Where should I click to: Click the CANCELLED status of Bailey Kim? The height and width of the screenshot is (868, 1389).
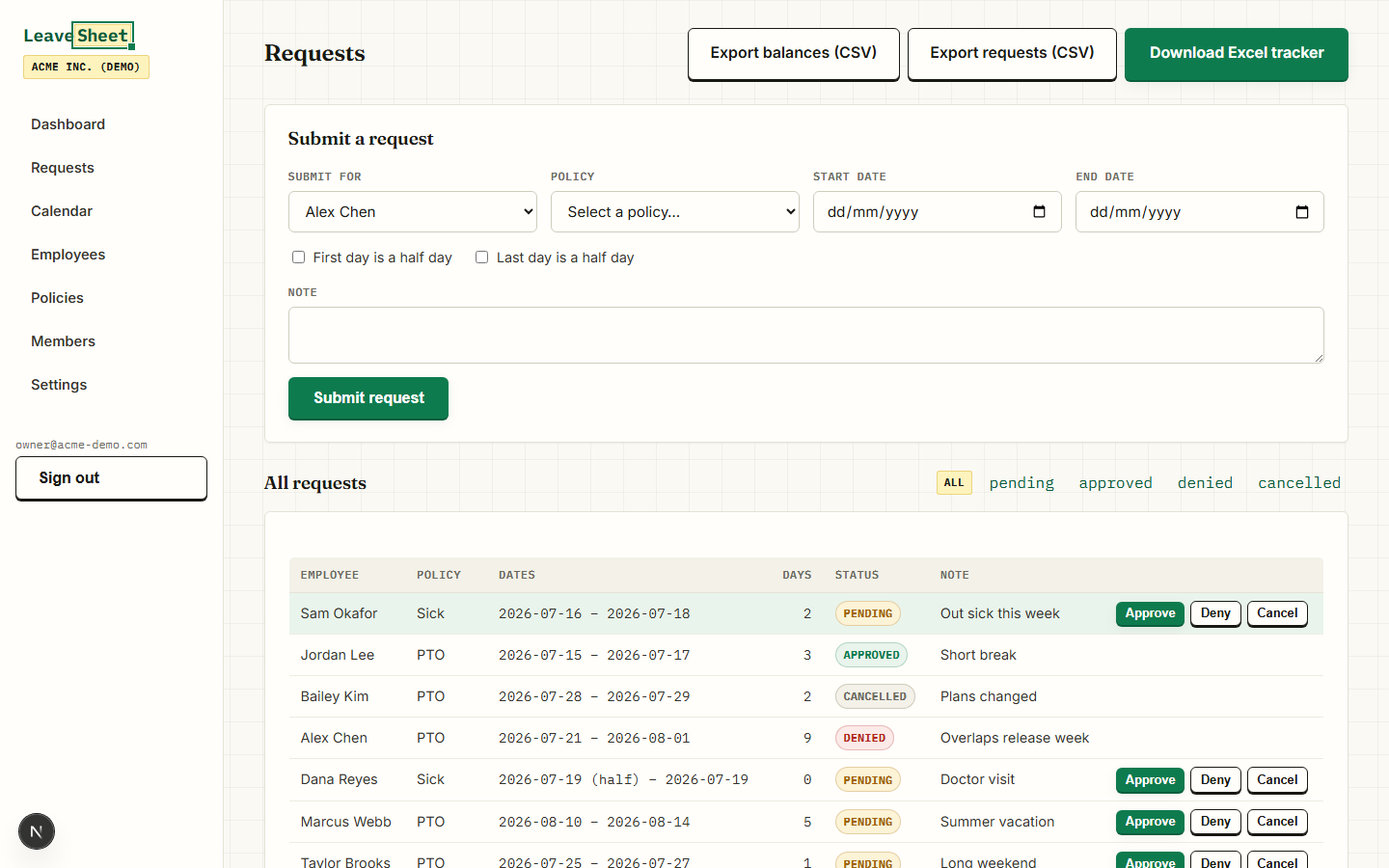[x=875, y=696]
